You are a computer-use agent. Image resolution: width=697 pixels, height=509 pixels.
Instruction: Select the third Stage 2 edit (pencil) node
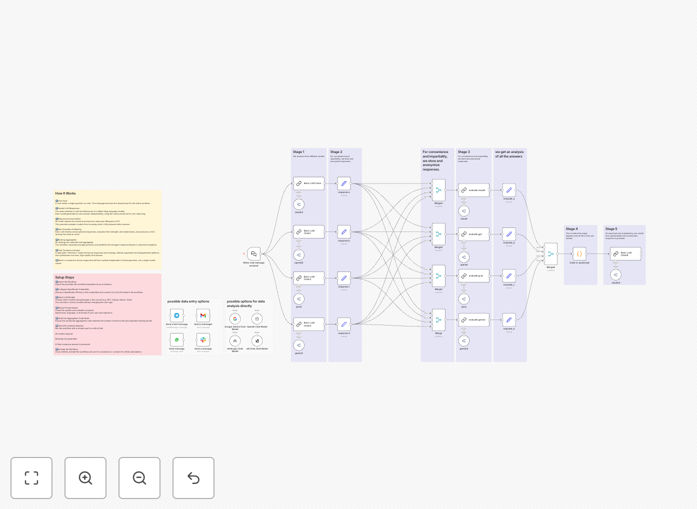(x=344, y=278)
